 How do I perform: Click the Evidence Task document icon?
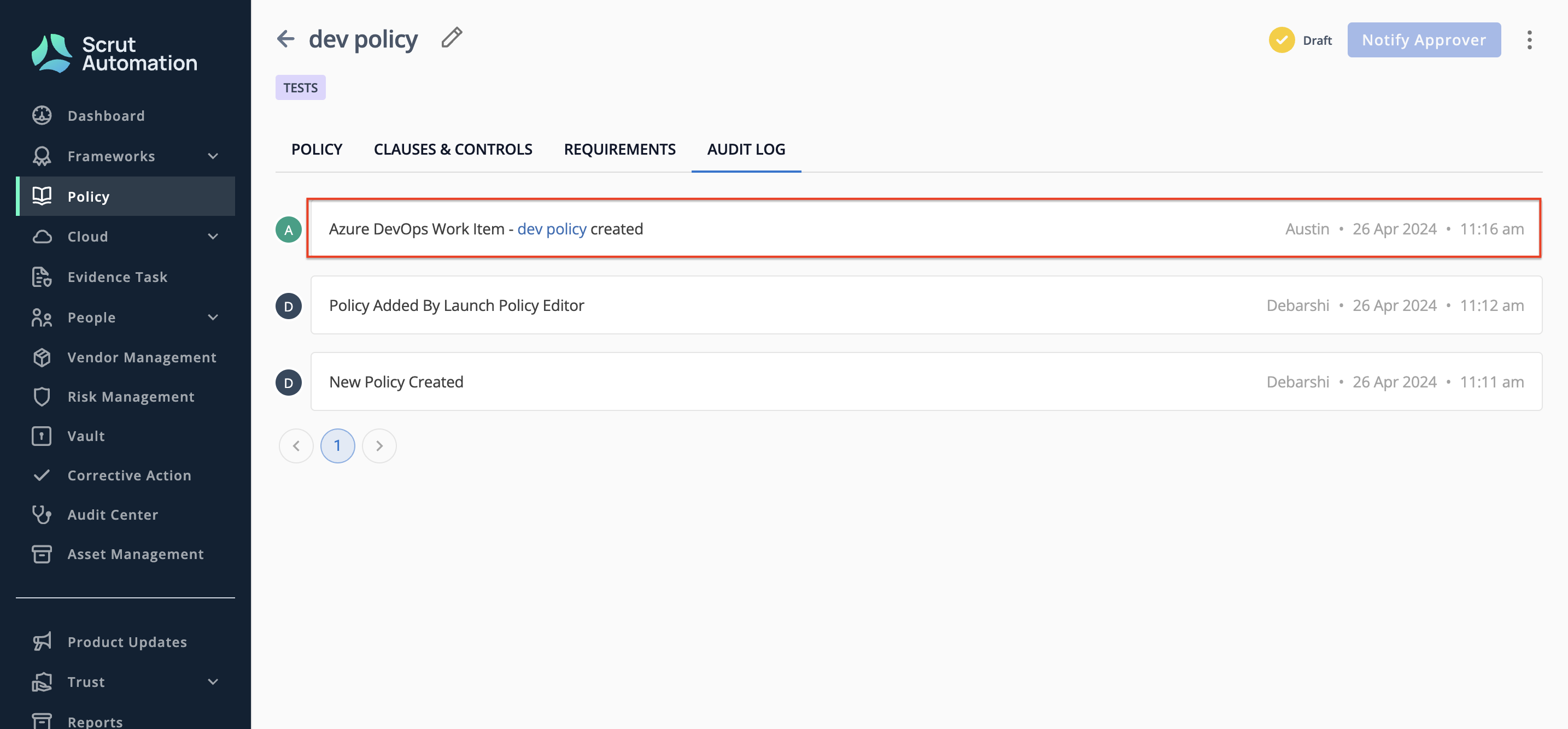pos(42,277)
